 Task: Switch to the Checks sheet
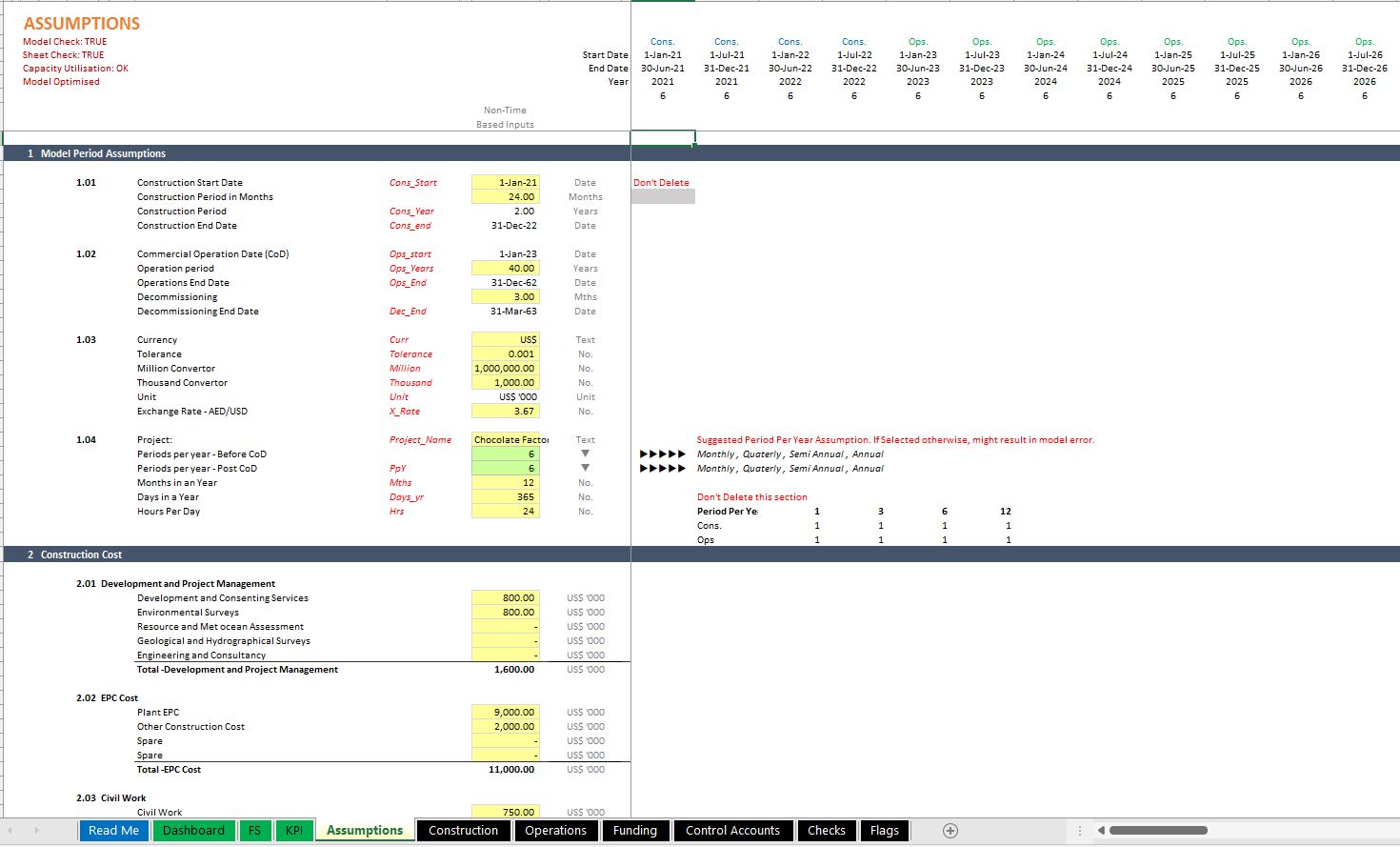click(826, 830)
